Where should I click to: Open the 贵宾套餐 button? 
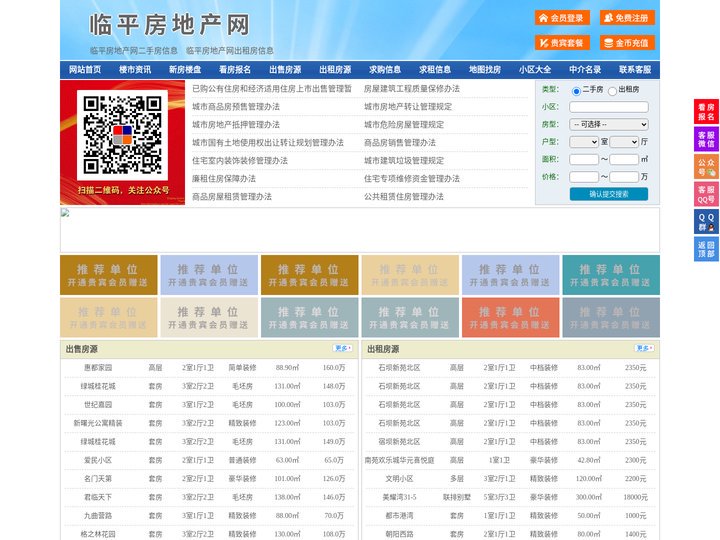tap(562, 43)
